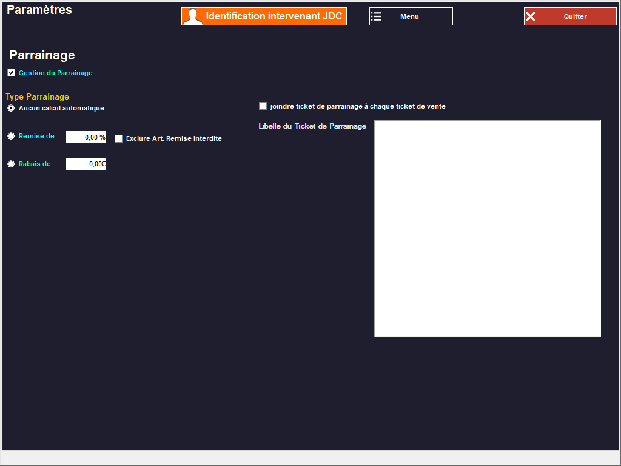This screenshot has height=466, width=621.
Task: Select Aucun calcul automatique radio option
Action: 11,107
